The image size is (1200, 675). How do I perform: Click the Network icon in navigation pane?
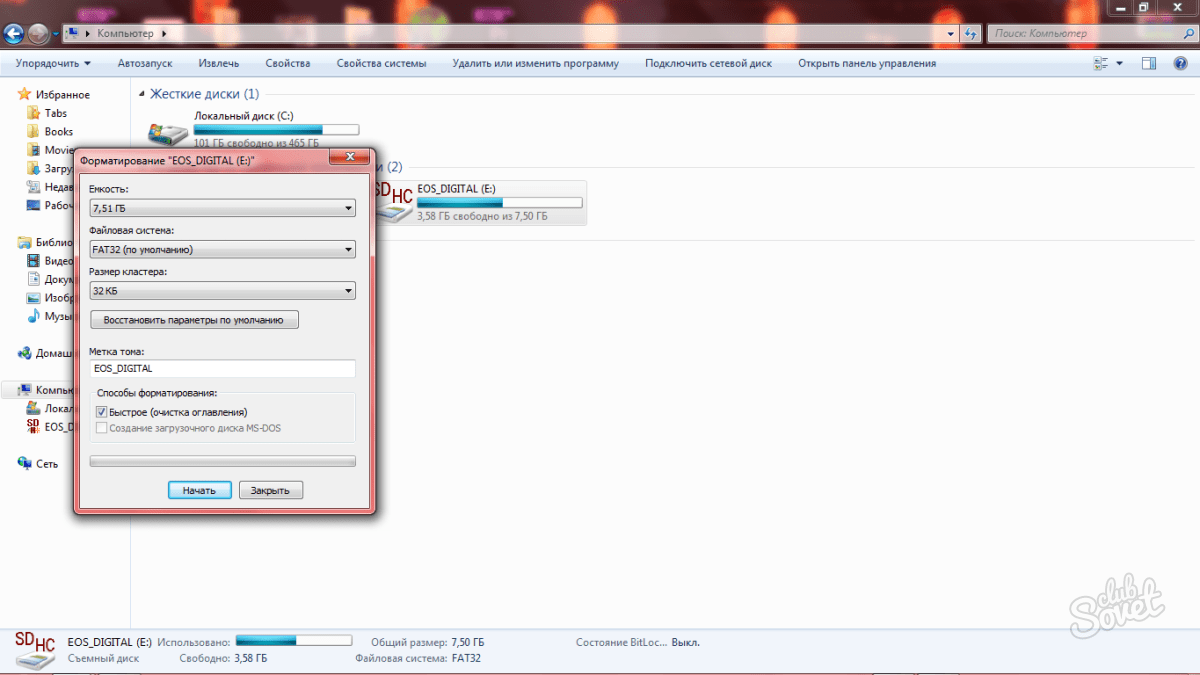25,464
